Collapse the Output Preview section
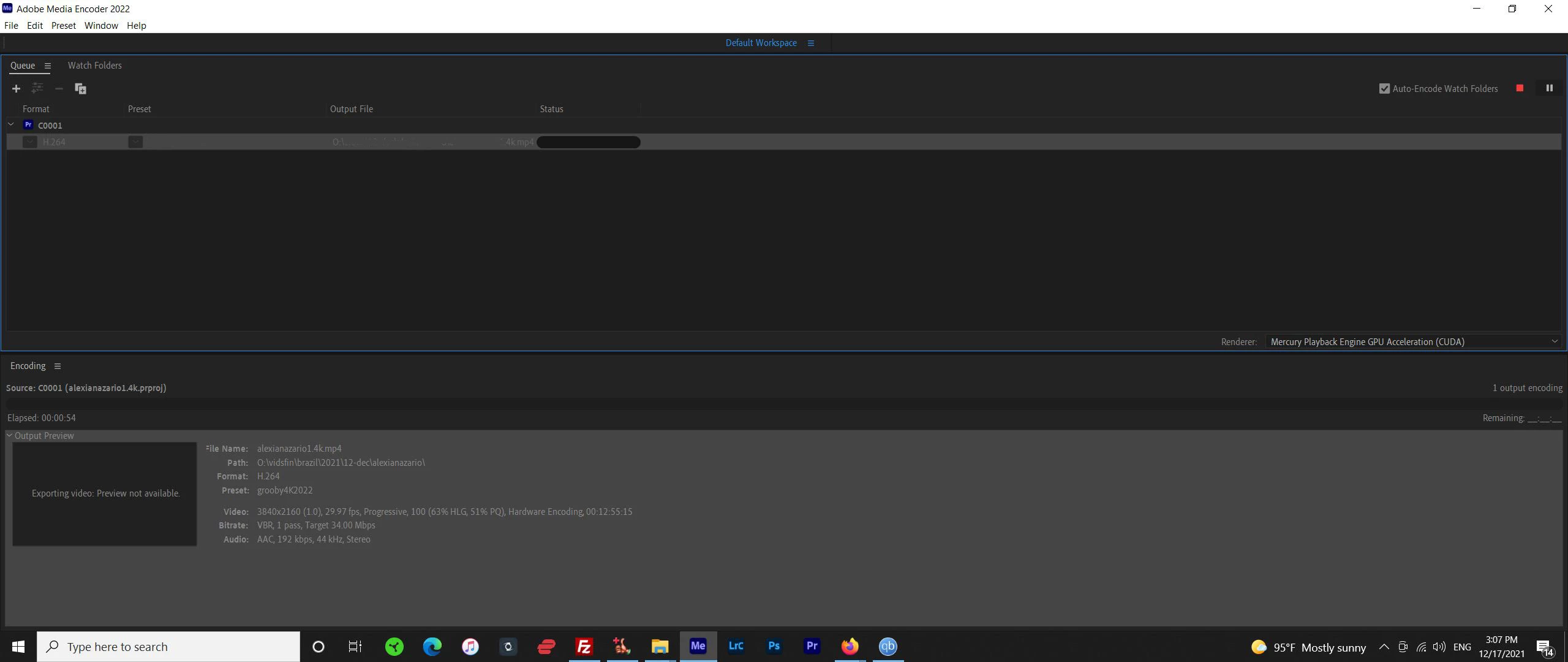1568x662 pixels. pyautogui.click(x=9, y=435)
